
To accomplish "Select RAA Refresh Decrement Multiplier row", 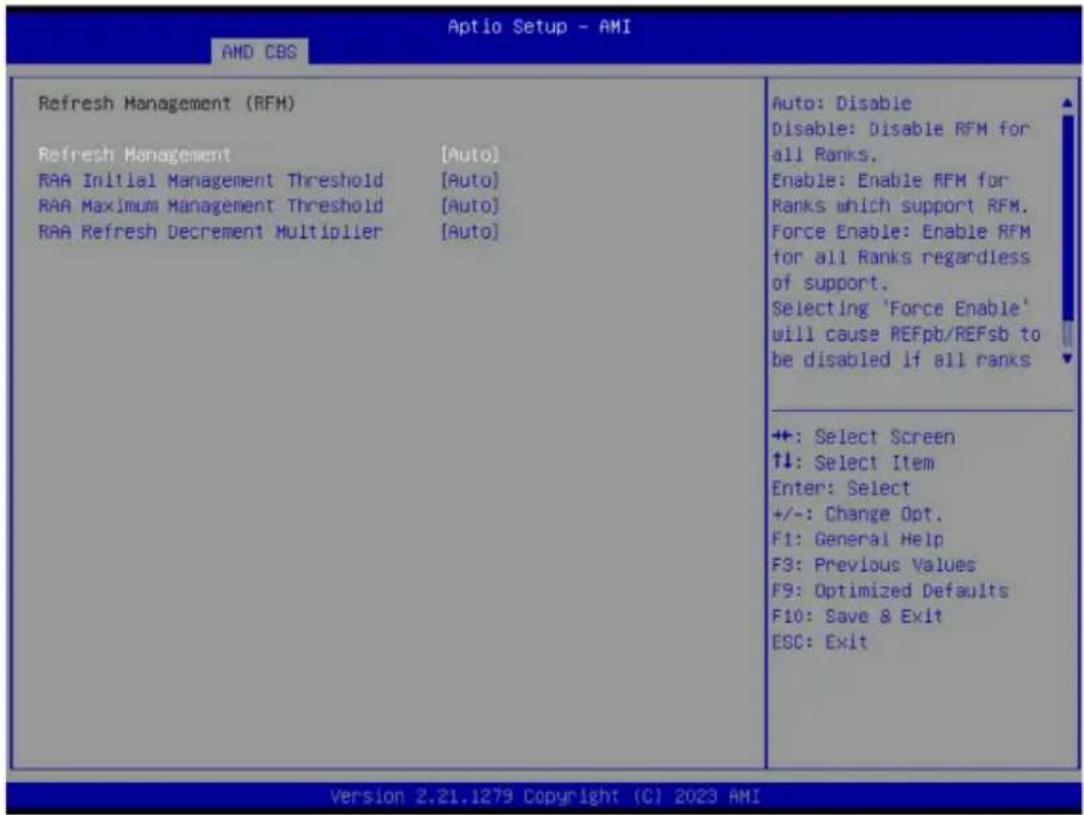I will 268,232.
